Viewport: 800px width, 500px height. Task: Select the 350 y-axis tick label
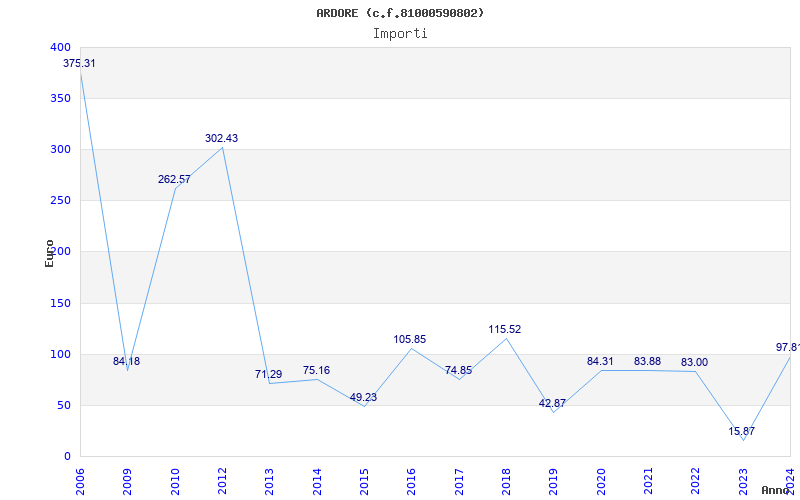pos(60,98)
